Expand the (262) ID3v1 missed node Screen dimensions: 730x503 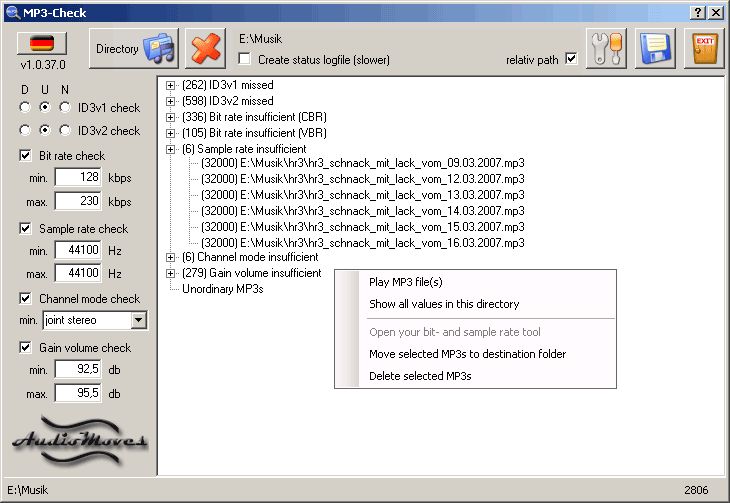[x=171, y=85]
